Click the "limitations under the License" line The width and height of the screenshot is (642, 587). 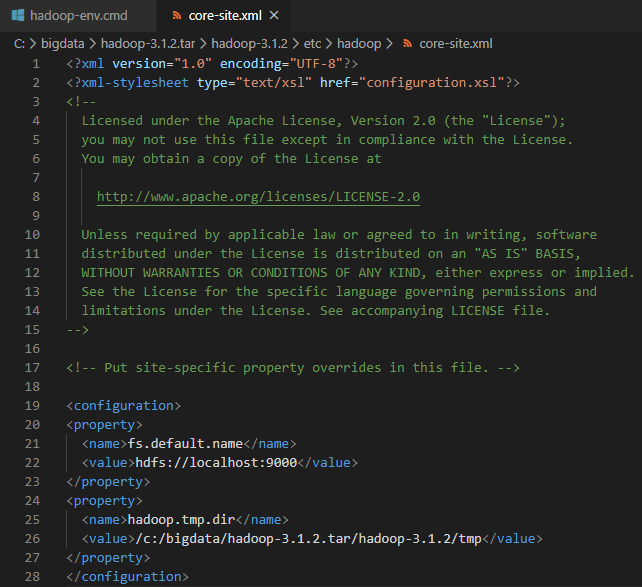pyautogui.click(x=315, y=311)
